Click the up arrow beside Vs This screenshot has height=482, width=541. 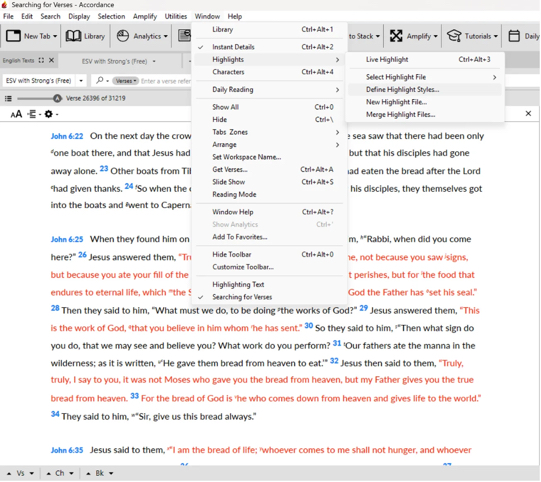pos(9,474)
